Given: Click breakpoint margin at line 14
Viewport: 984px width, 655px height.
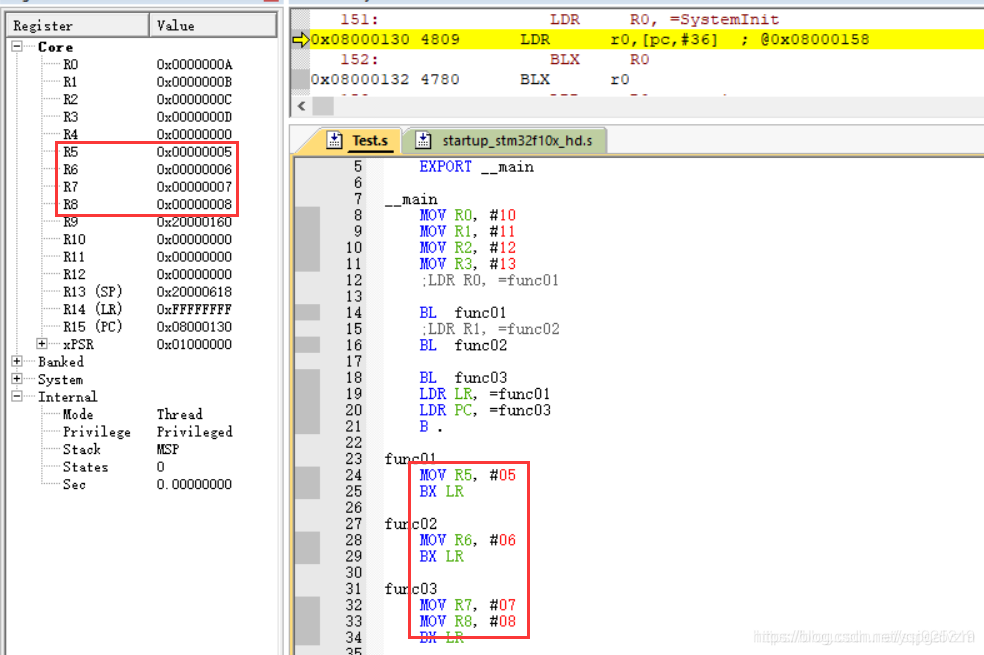Looking at the screenshot, I should pyautogui.click(x=308, y=312).
